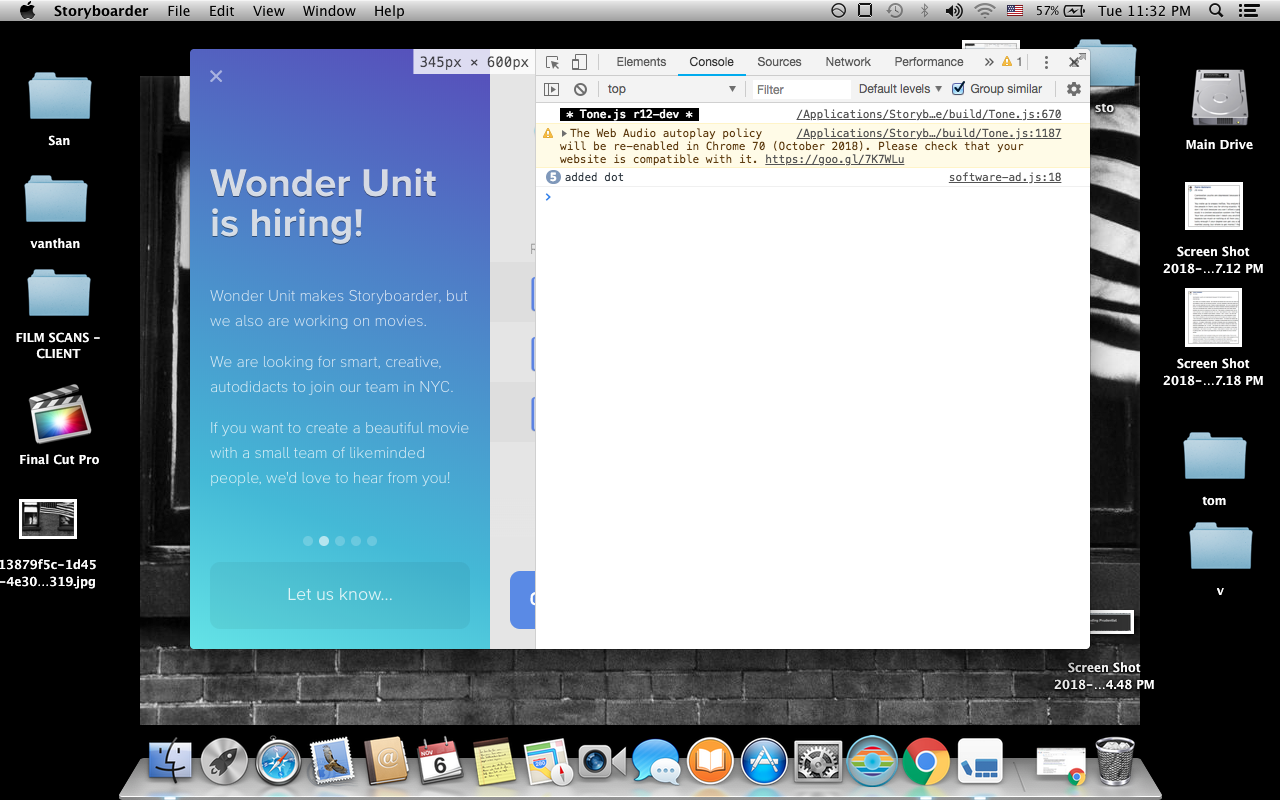Select the inspect element tool in DevTools
Viewport: 1280px width, 800px height.
click(551, 61)
